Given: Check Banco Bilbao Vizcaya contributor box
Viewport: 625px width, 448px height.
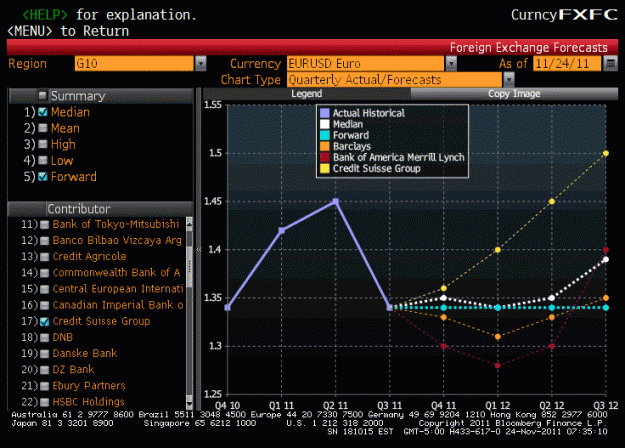Looking at the screenshot, I should point(45,240).
